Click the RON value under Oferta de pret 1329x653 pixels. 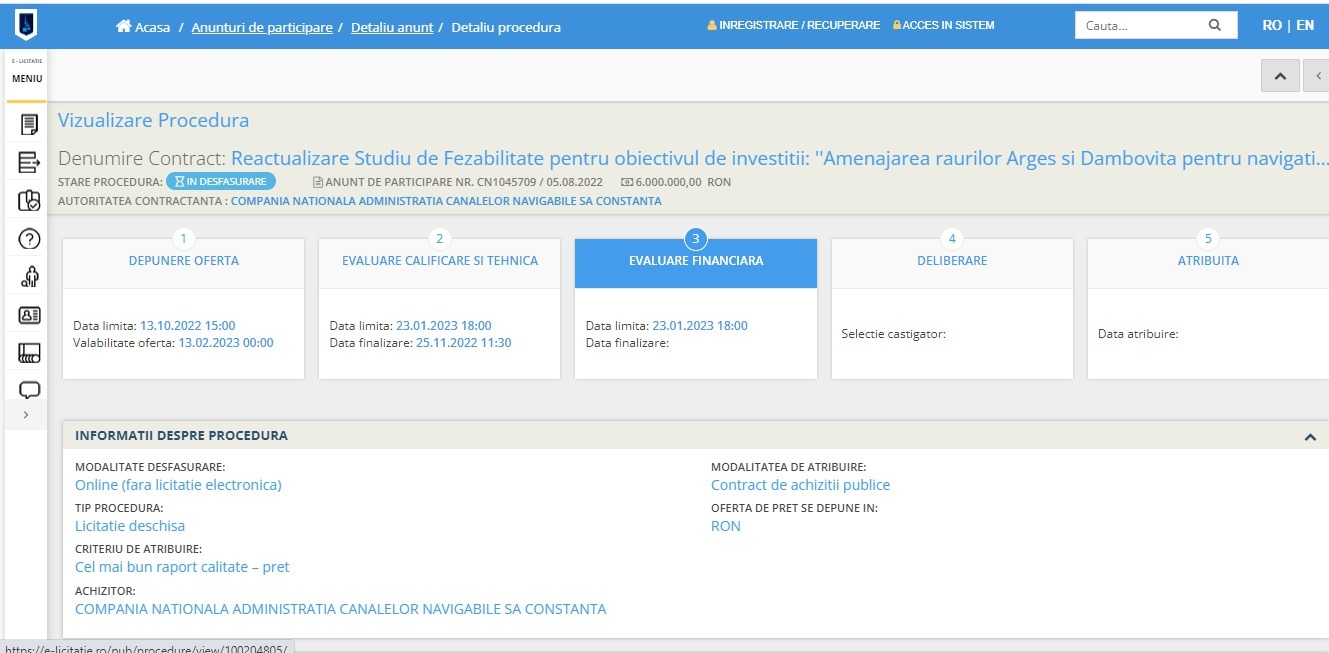pos(726,526)
